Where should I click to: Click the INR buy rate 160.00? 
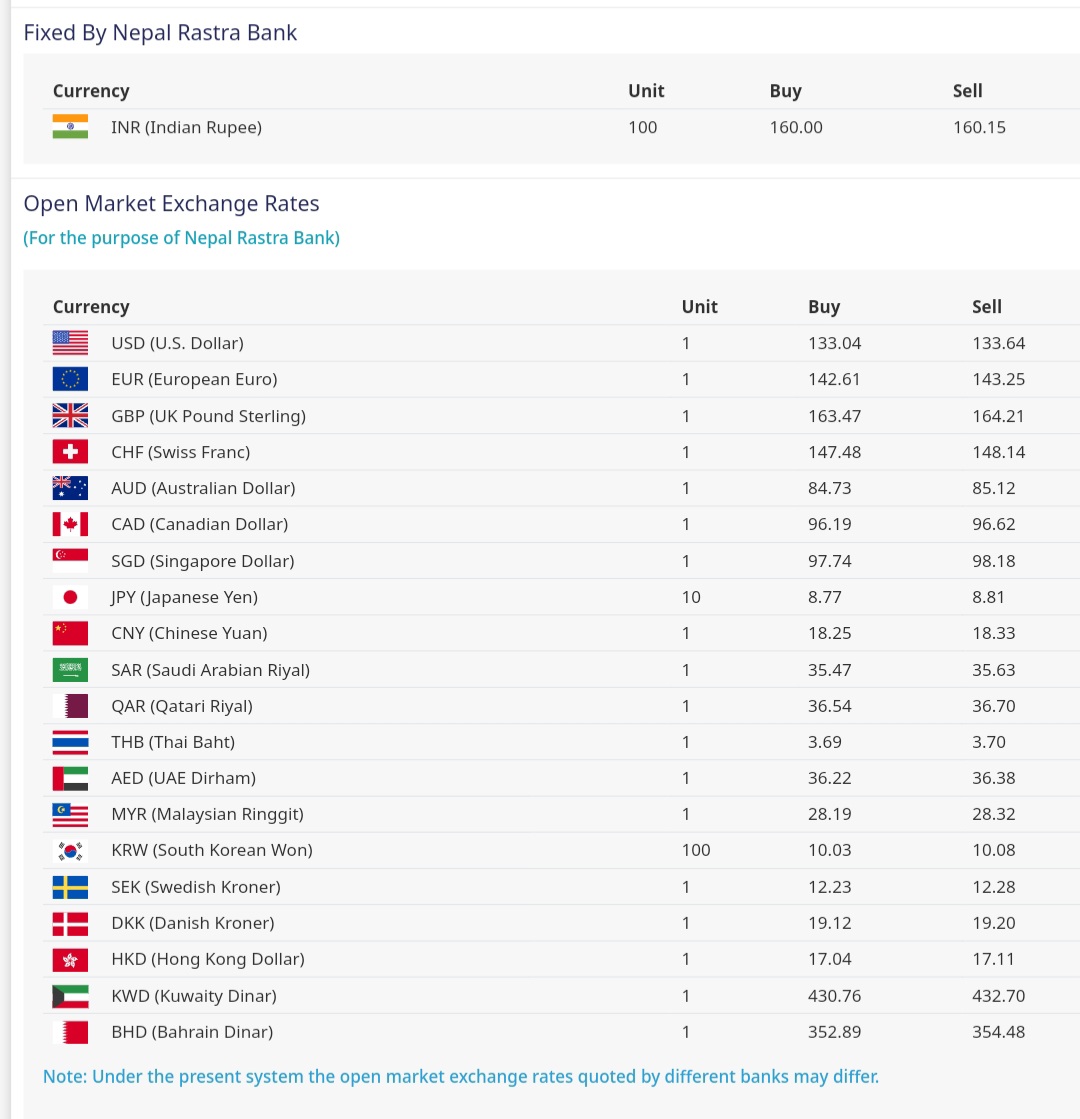[796, 127]
